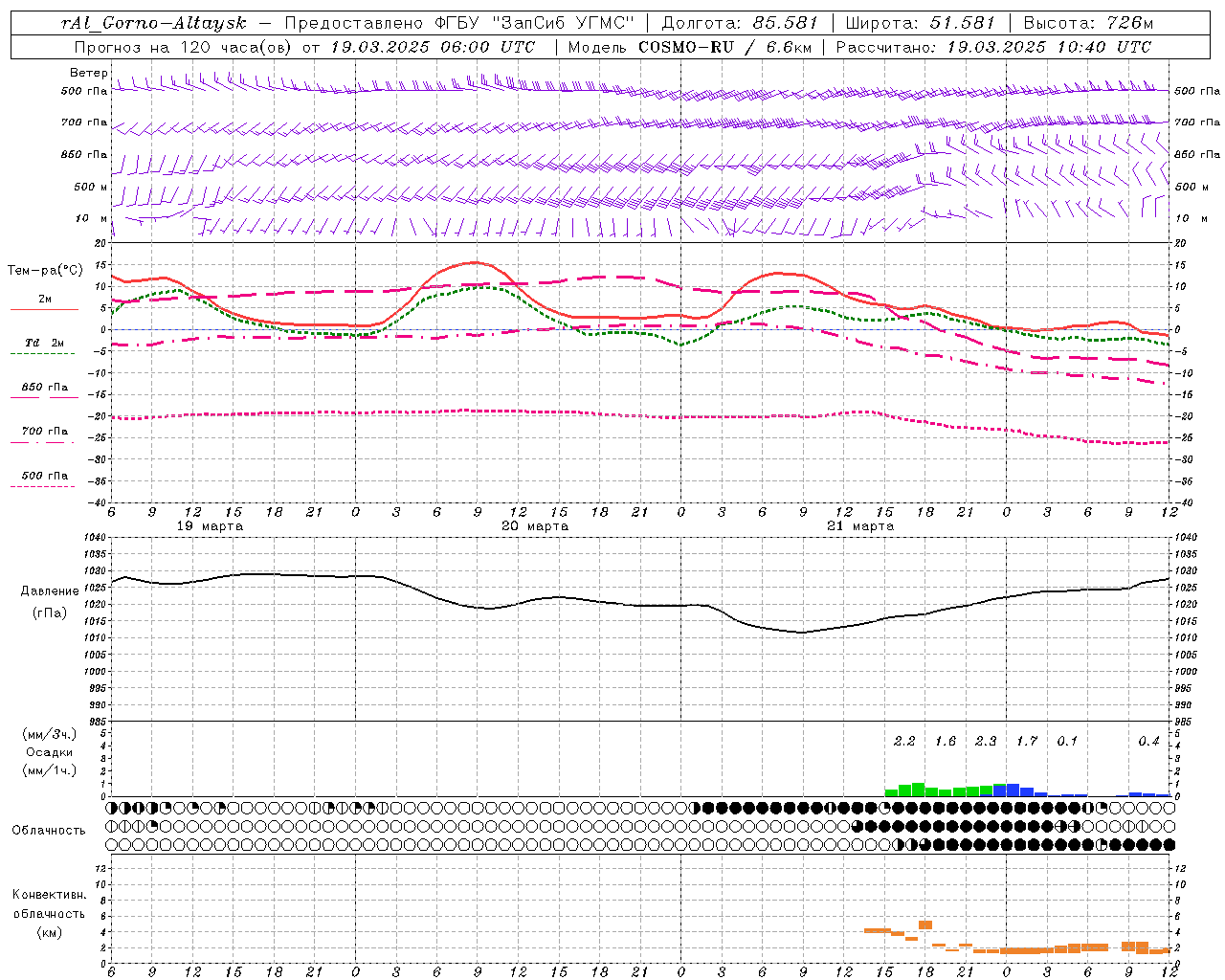Click the solid red 2м legend line
The width and height of the screenshot is (1225, 980).
44,309
